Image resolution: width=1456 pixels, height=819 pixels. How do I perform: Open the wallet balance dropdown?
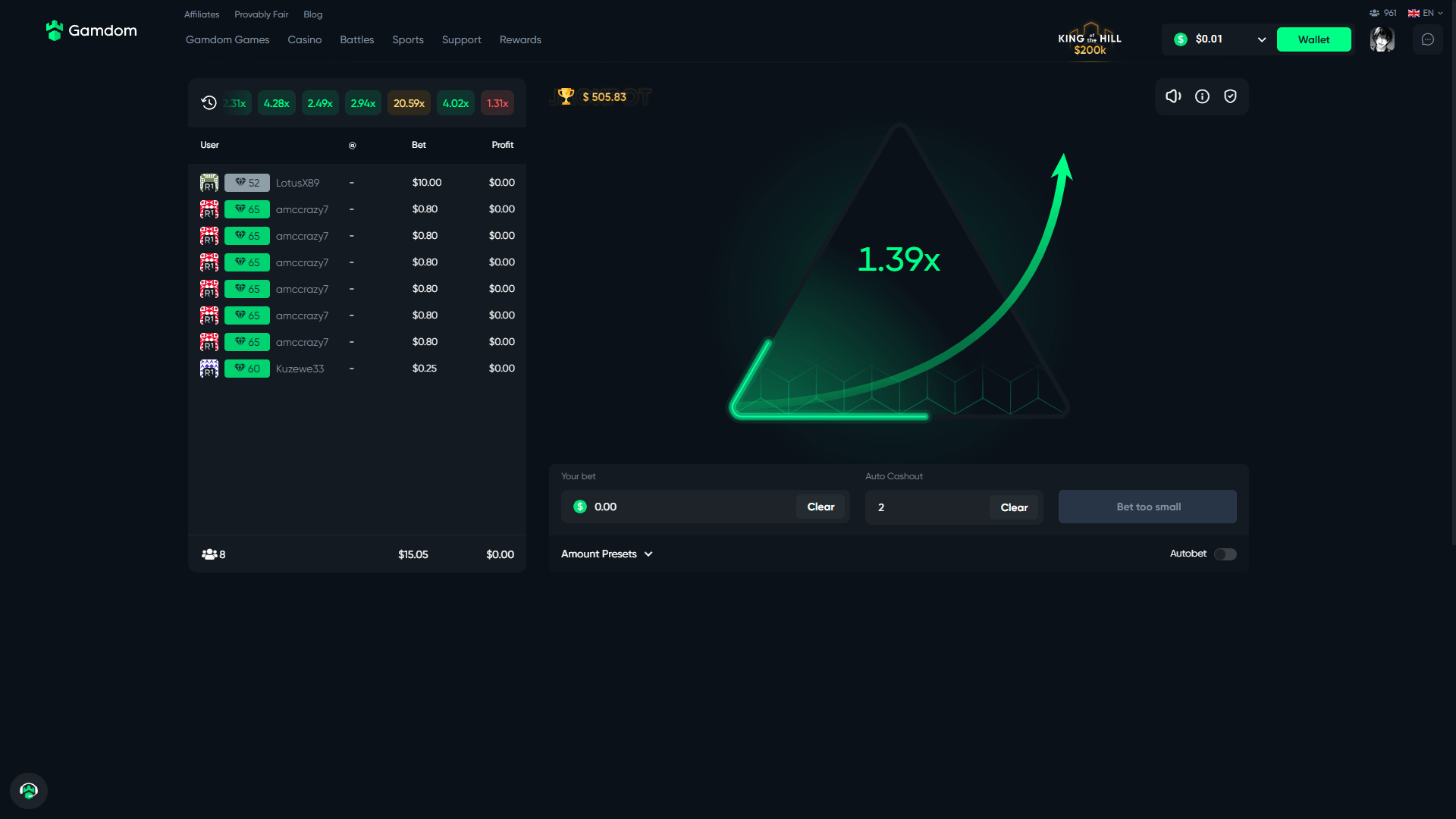pos(1261,40)
